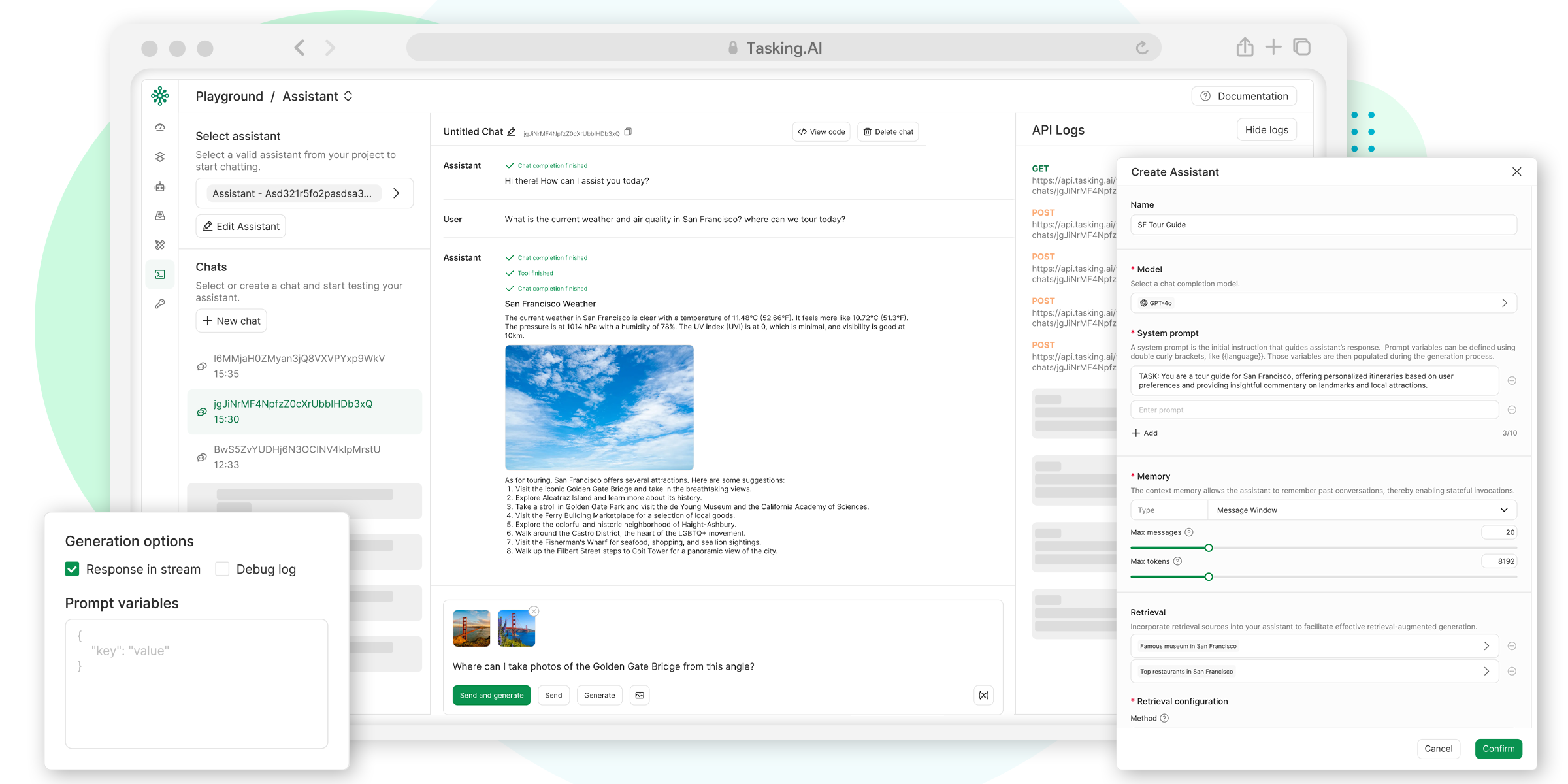Image resolution: width=1568 pixels, height=784 pixels.
Task: Enable the Debug log checkbox
Action: [x=222, y=569]
